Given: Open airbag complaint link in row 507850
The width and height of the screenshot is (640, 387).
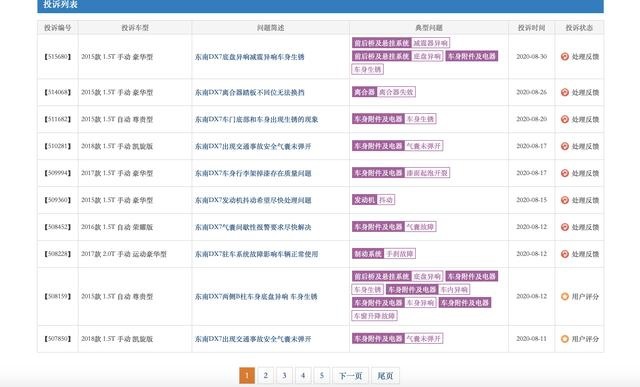Looking at the screenshot, I should click(x=253, y=339).
